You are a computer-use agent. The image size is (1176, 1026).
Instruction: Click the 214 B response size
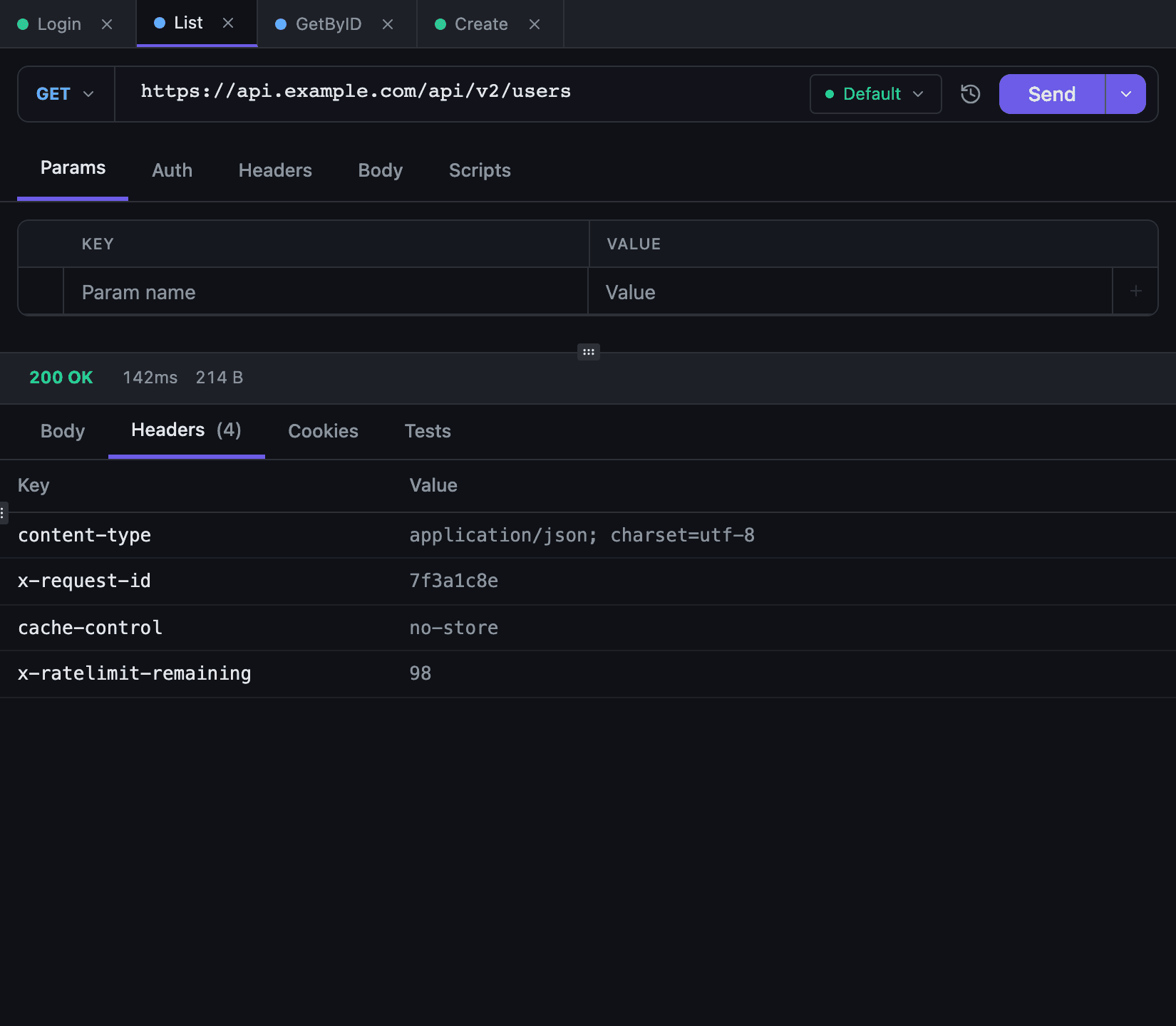pyautogui.click(x=220, y=378)
